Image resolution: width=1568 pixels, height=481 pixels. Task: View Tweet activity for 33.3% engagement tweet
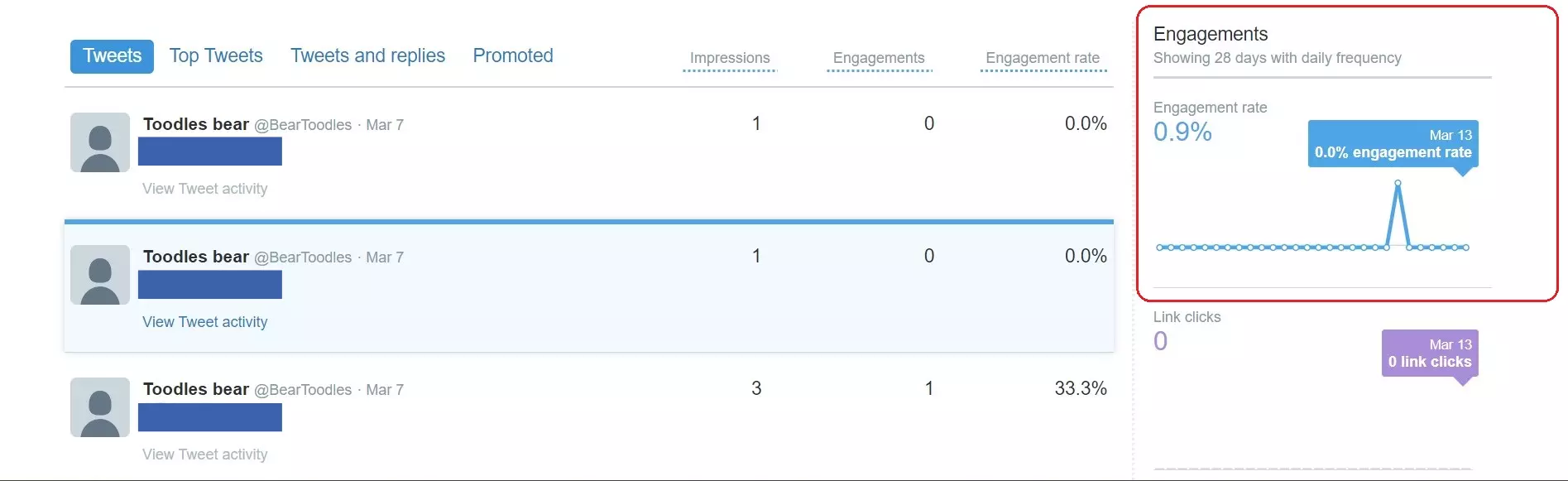point(204,455)
